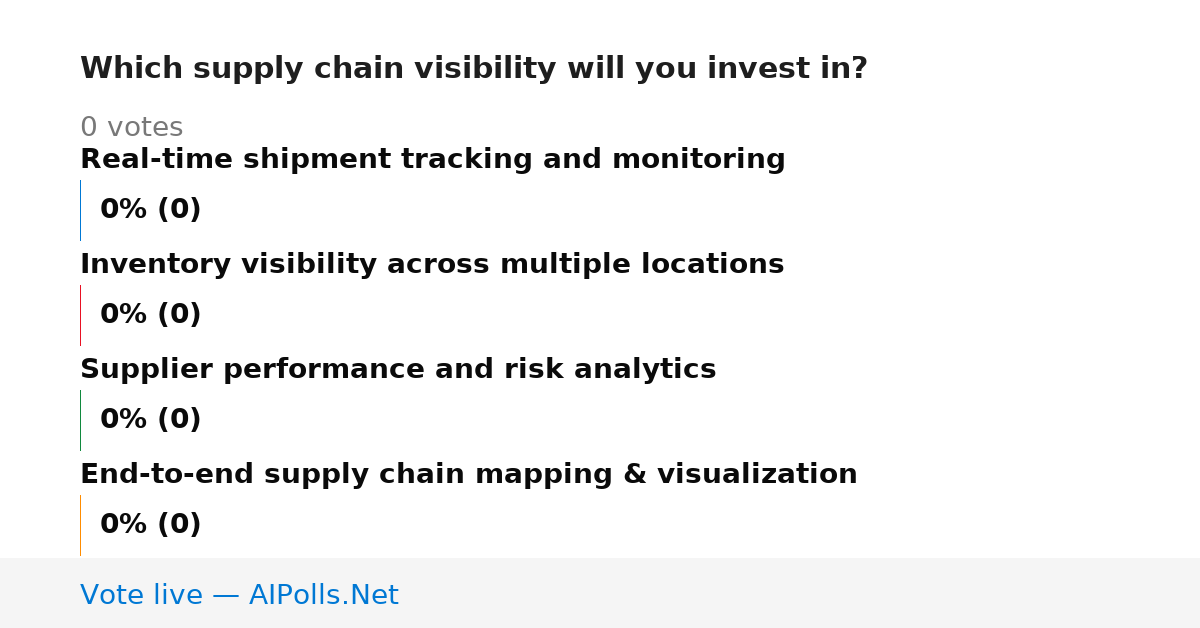The image size is (1200, 628).
Task: Click the (0) vote count under end-to-end mapping
Action: (x=180, y=525)
